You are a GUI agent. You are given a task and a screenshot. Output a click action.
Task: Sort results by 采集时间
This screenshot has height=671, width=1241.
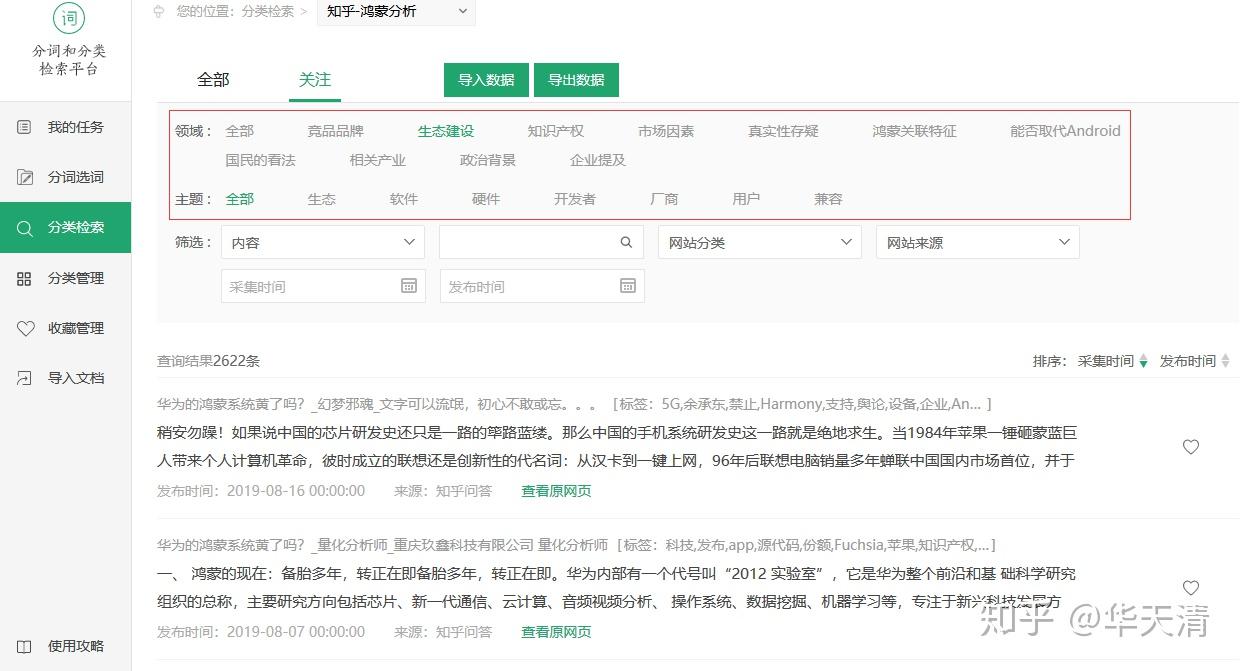point(1112,361)
